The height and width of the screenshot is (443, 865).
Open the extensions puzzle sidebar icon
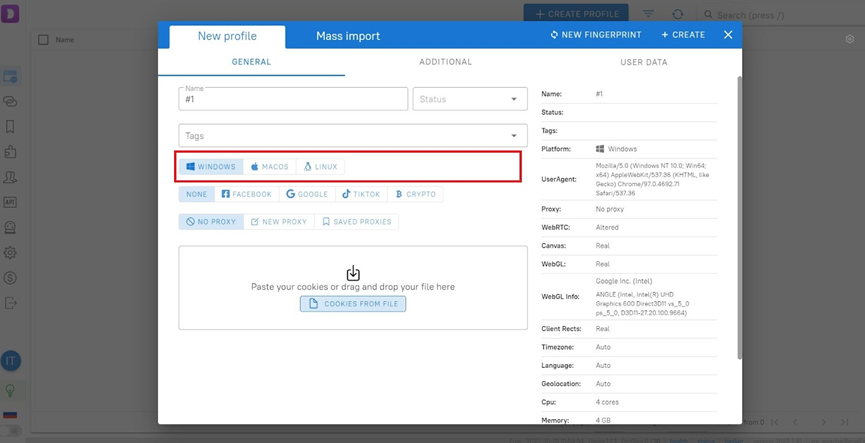10,152
